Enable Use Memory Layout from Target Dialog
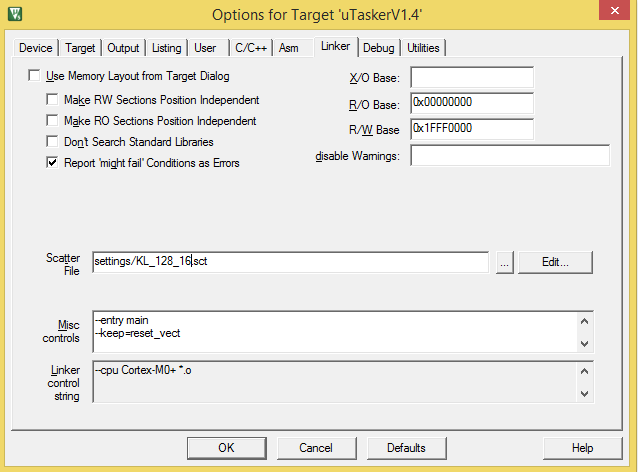638x472 pixels. click(x=36, y=76)
